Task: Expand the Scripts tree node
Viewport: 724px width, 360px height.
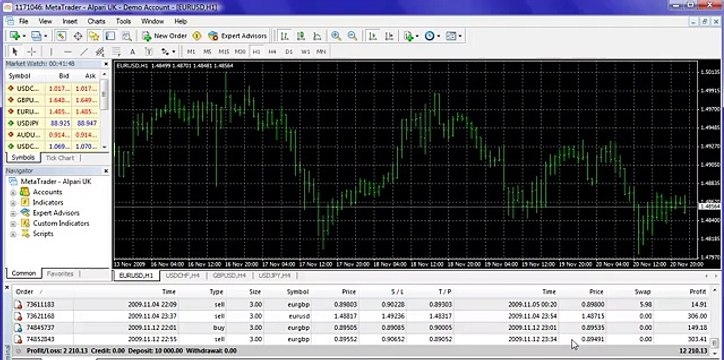Action: pos(13,234)
